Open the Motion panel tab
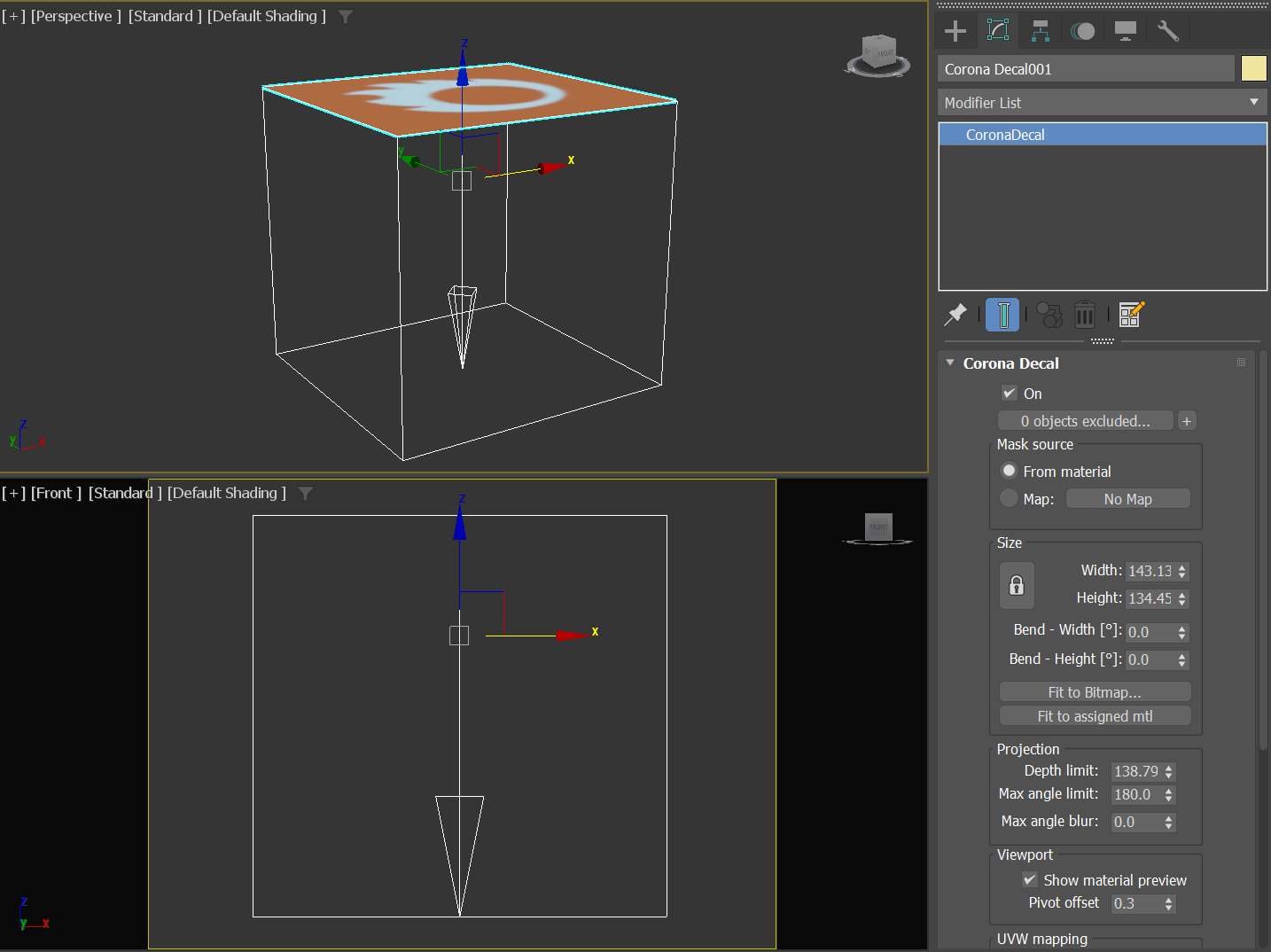 [1083, 31]
